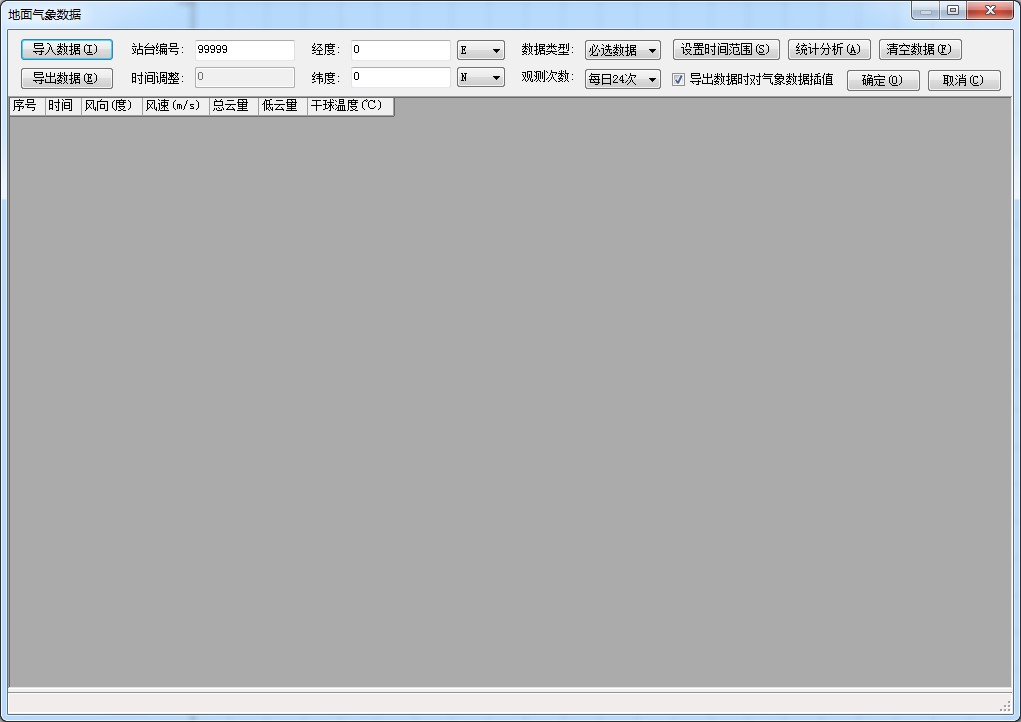Expand the 数据类型 dropdown showing 必选数据
Viewport: 1021px width, 722px height.
point(622,50)
